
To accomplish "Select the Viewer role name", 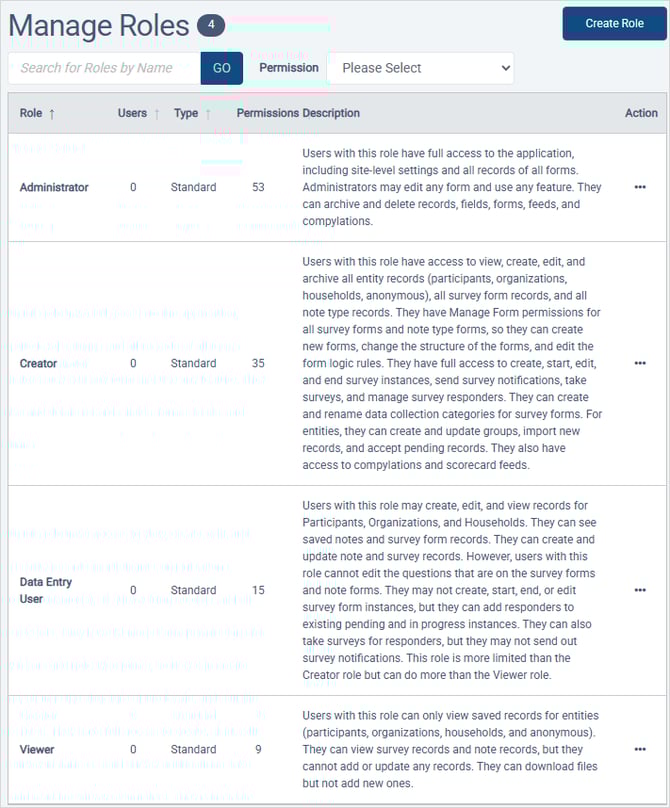I will pyautogui.click(x=37, y=749).
